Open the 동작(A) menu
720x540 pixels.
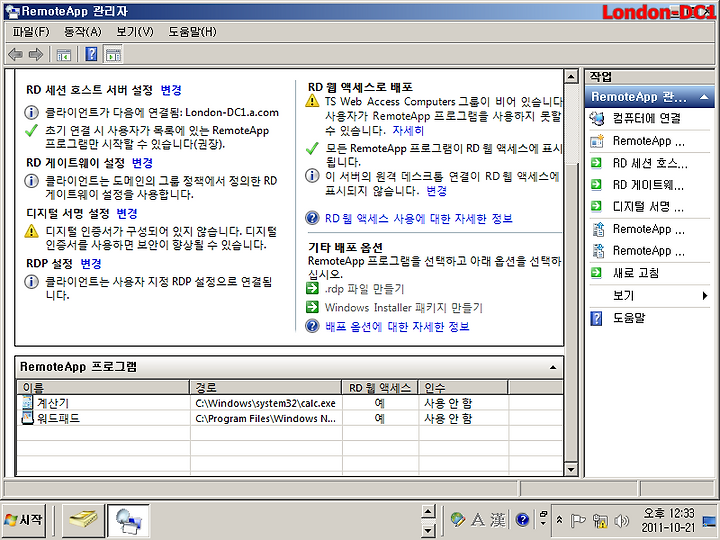[83, 32]
